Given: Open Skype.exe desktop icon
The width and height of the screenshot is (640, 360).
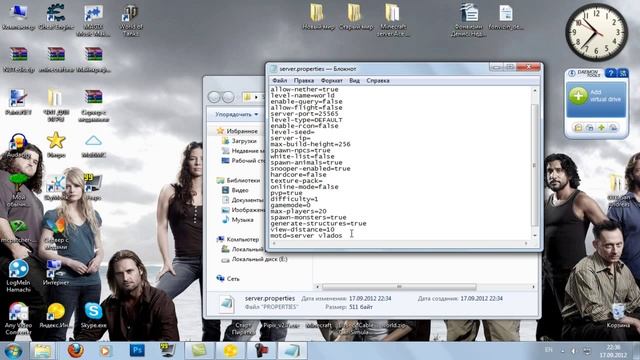Looking at the screenshot, I should click(93, 315).
